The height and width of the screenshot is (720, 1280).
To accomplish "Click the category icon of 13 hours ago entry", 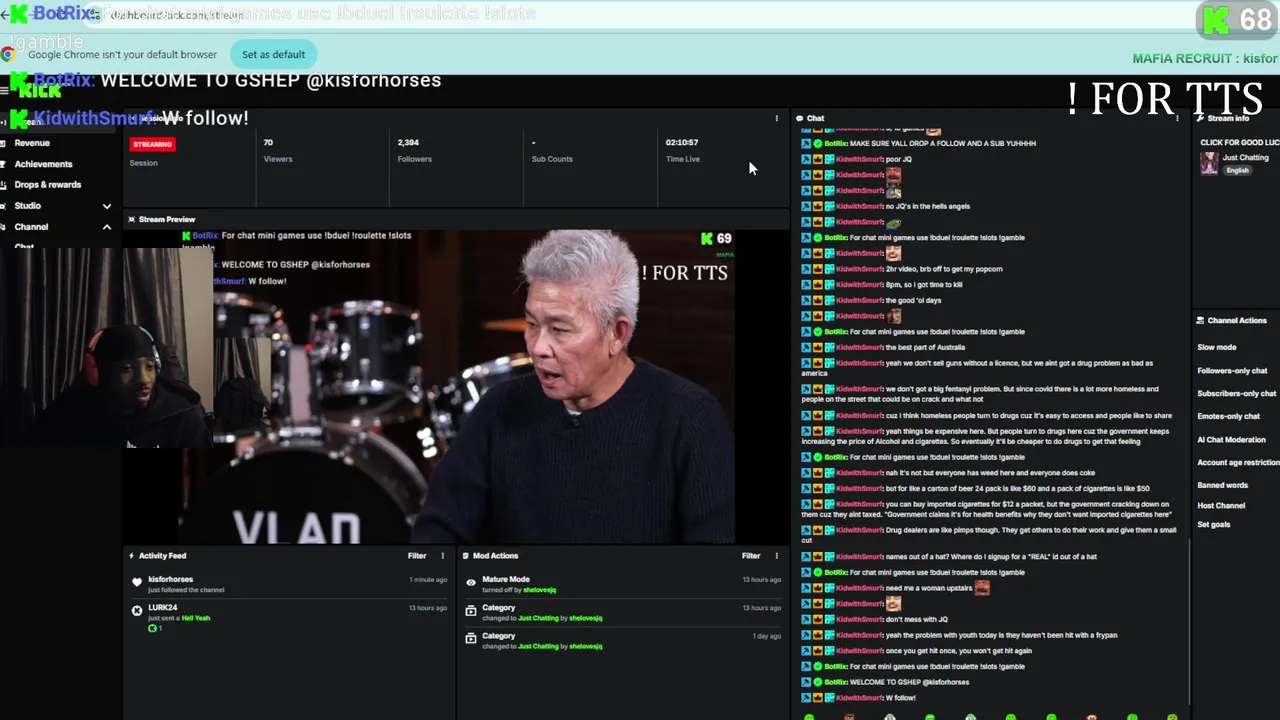I will 471,610.
